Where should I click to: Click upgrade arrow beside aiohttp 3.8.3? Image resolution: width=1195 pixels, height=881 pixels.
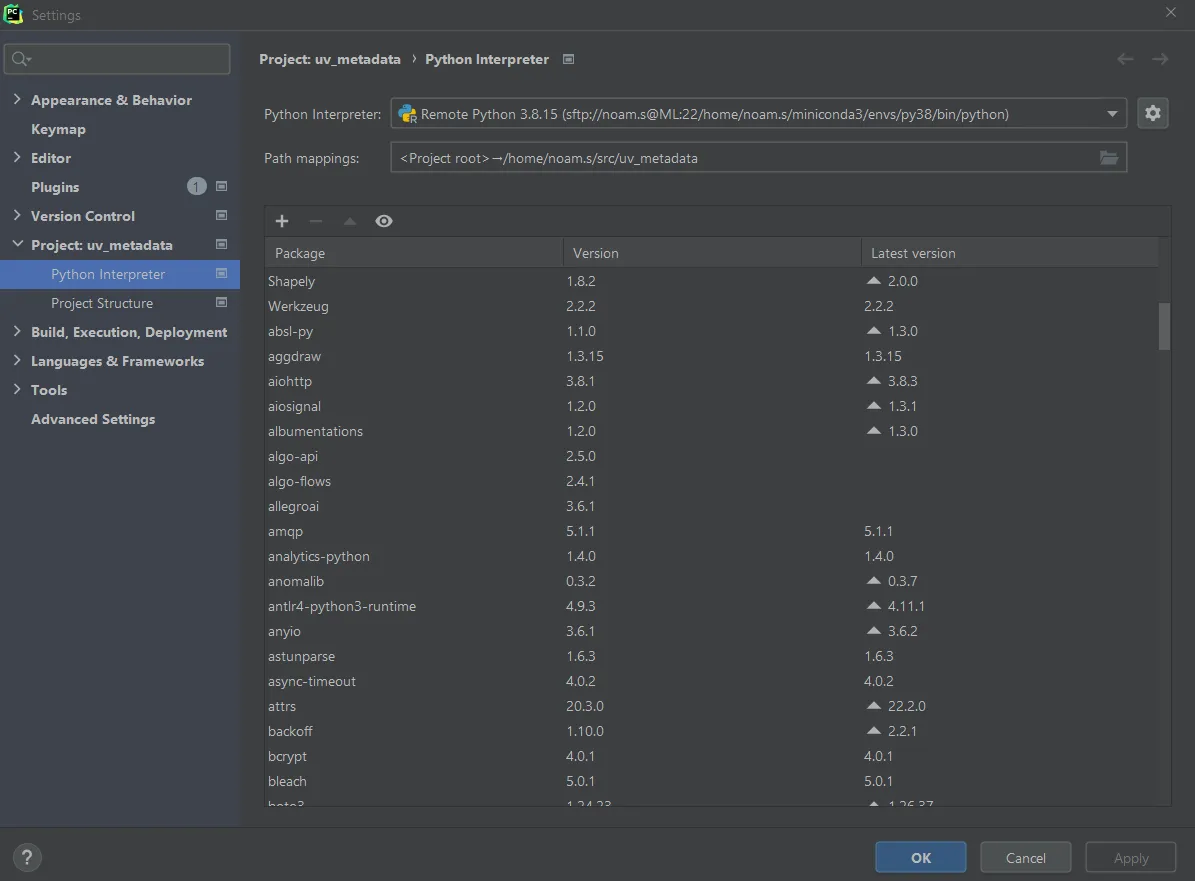873,380
